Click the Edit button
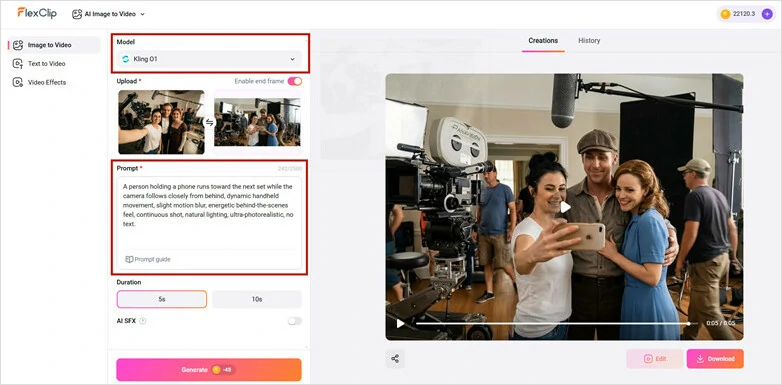782x385 pixels. click(x=655, y=359)
